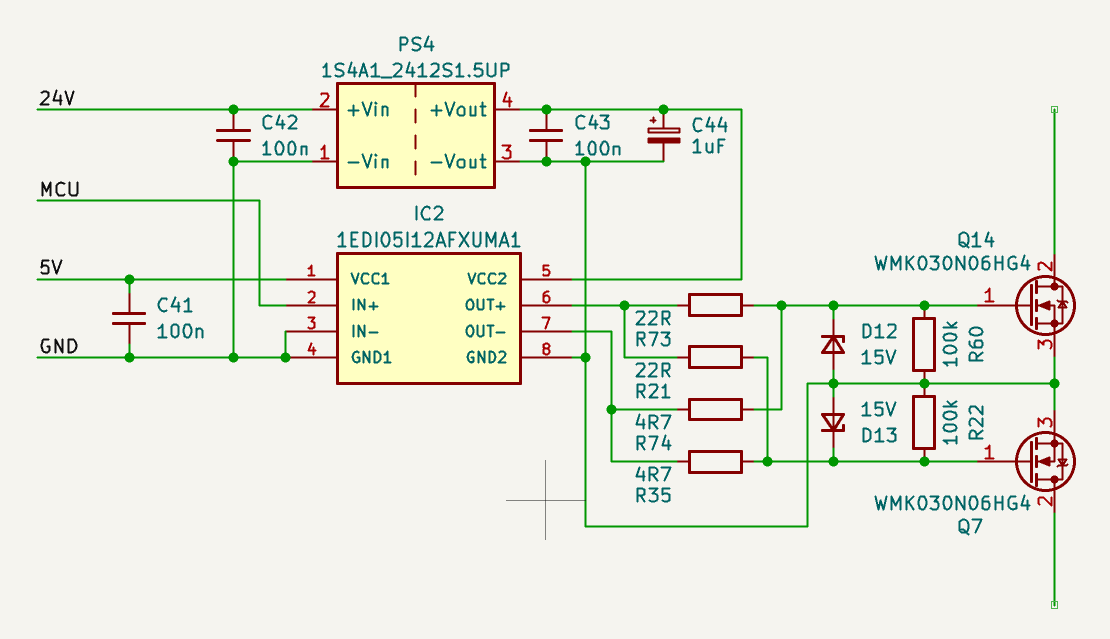Click the 24V net label
This screenshot has width=1110, height=639.
(56, 99)
